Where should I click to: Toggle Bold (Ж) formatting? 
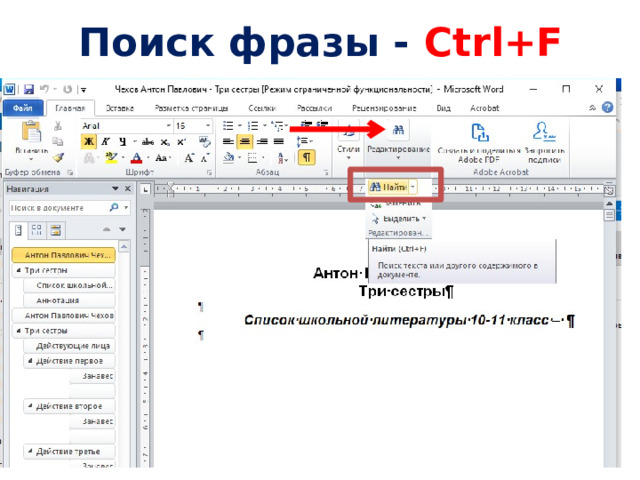tap(89, 142)
